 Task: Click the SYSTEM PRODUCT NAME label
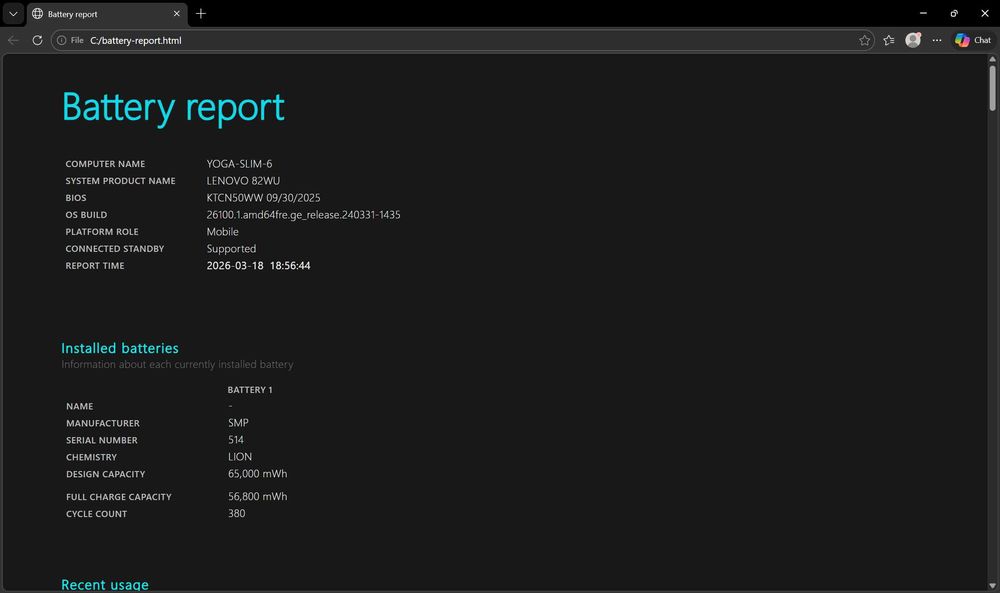pos(121,181)
